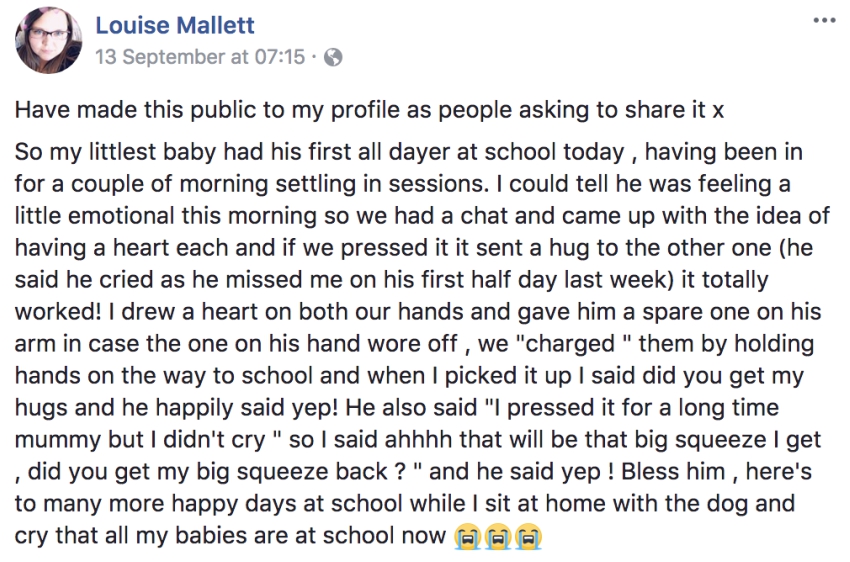
Task: Open the three-dot post options menu
Action: coord(824,21)
